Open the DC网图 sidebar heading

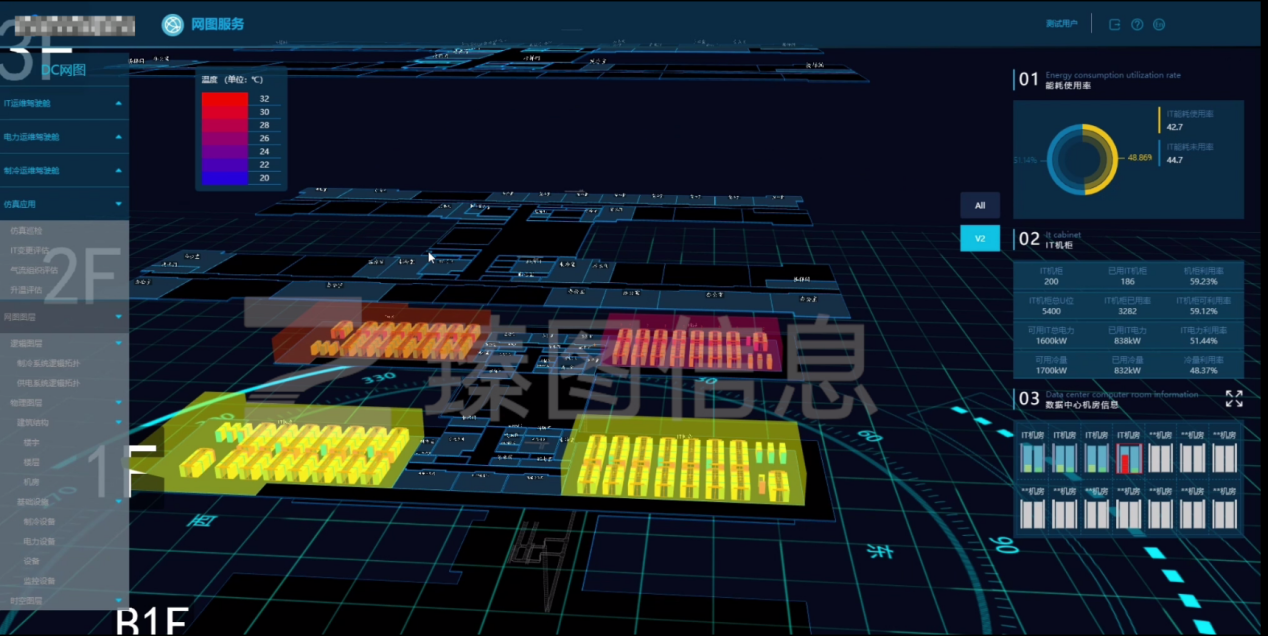(64, 70)
